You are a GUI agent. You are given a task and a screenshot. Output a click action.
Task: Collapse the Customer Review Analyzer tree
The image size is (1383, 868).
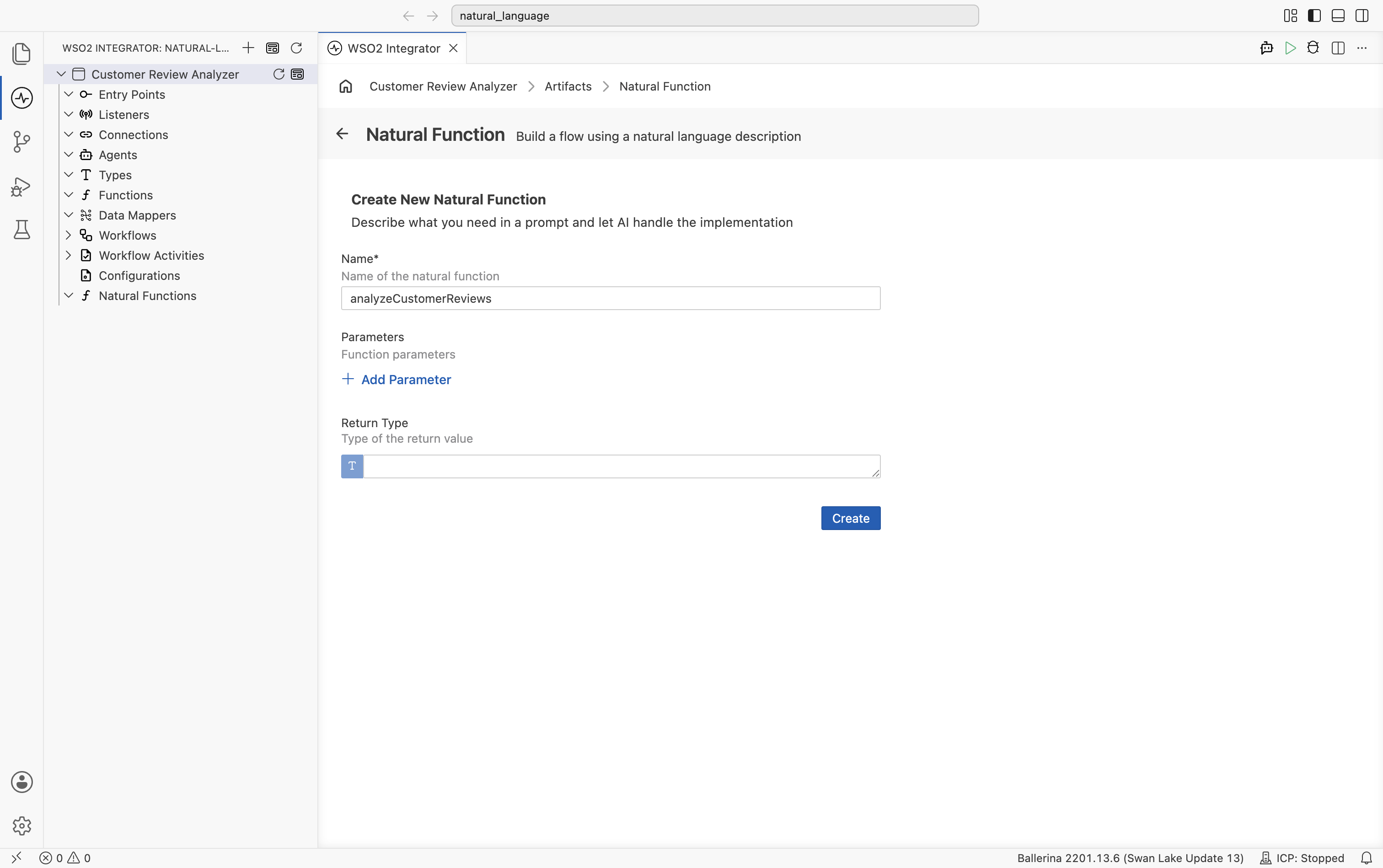click(x=61, y=74)
